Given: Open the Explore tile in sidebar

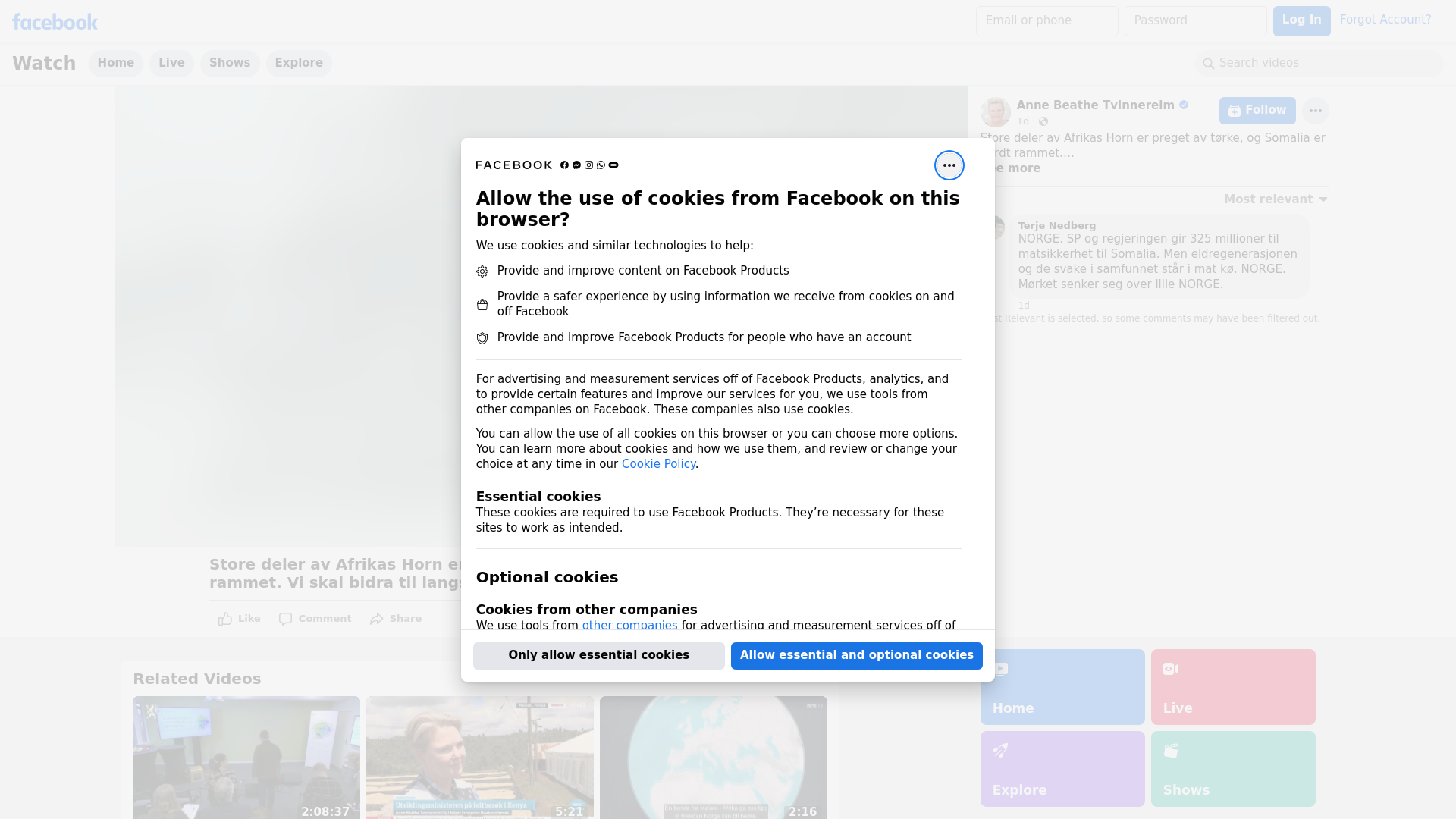Looking at the screenshot, I should click(x=1062, y=769).
